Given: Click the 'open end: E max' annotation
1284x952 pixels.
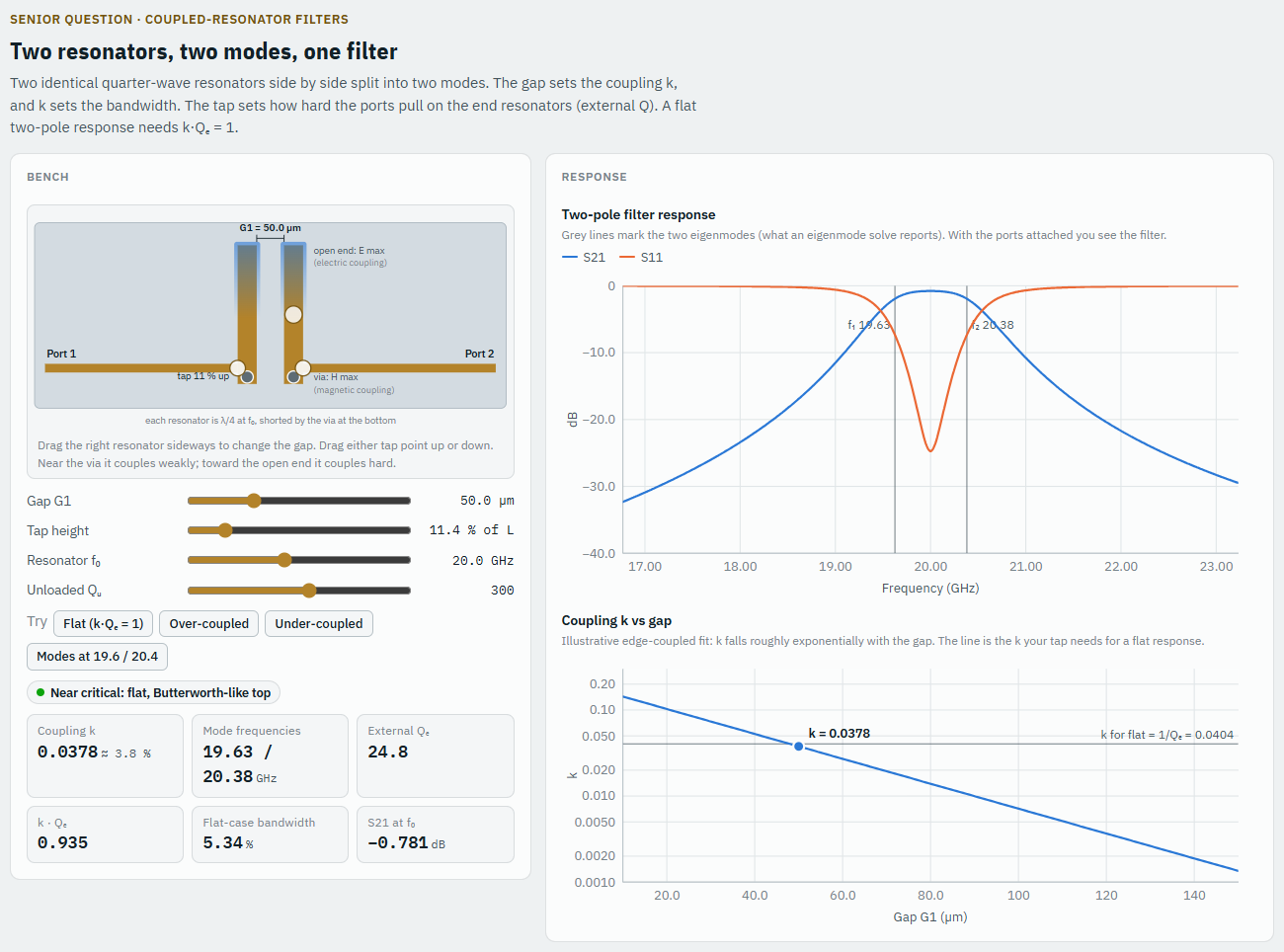Looking at the screenshot, I should pos(350,251).
